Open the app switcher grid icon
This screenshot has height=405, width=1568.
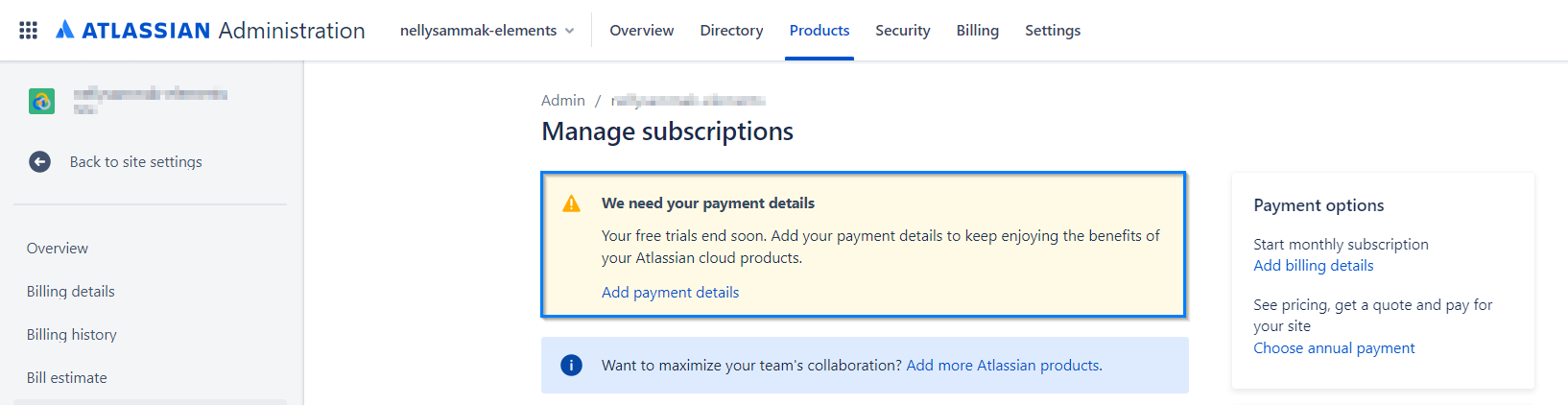coord(29,31)
